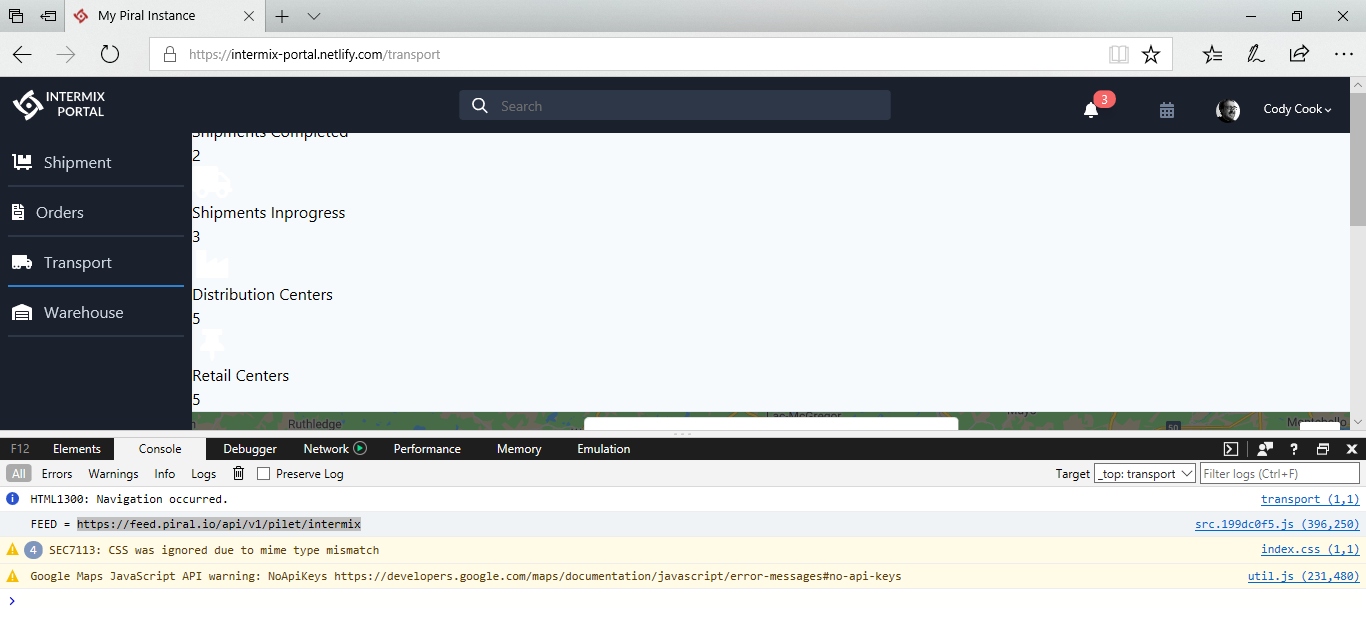This screenshot has height=629, width=1366.
Task: Open the Target dropdown showing _top: transport
Action: click(1144, 474)
